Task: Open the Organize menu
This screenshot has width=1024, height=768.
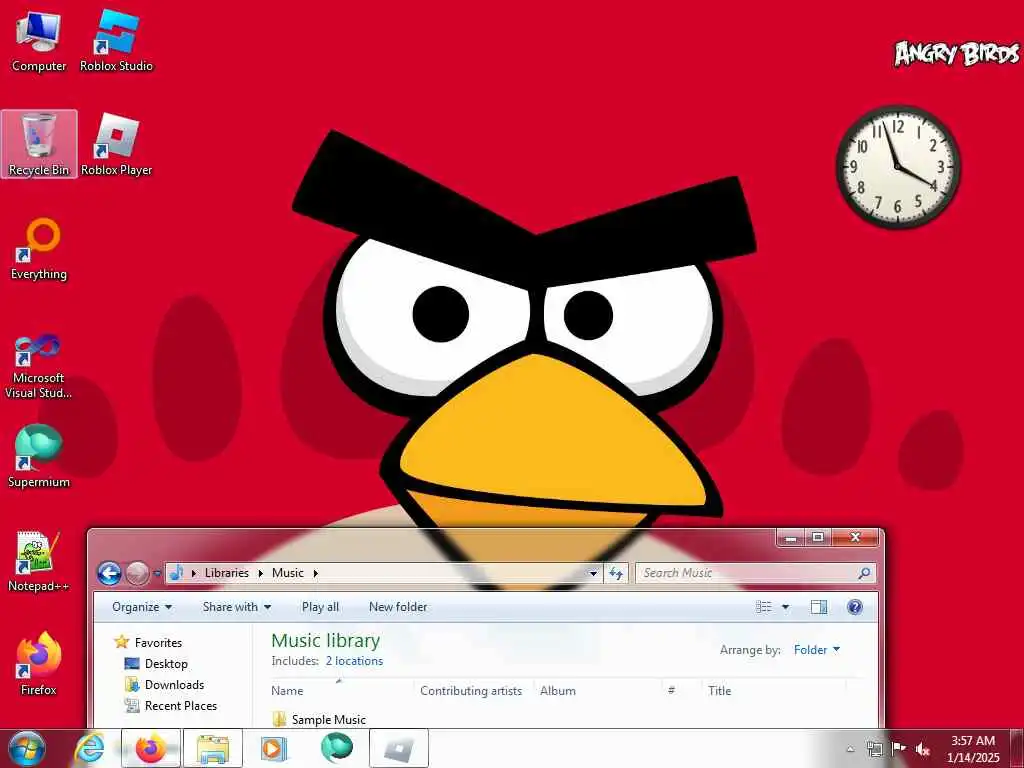Action: pos(142,607)
